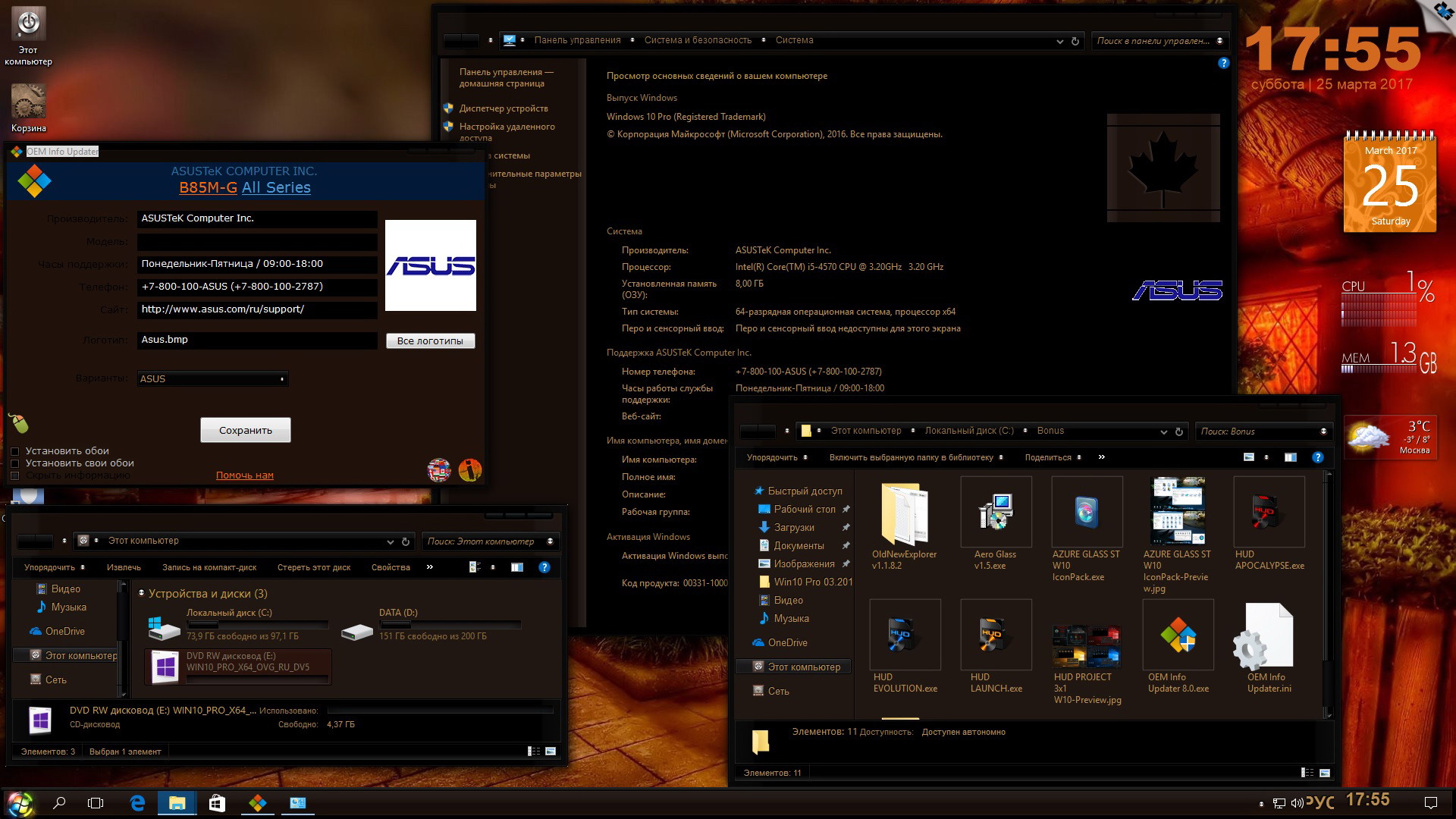Open Упорядочить menu in the Bonus window
Screen dimensions: 1456x819
[777, 457]
